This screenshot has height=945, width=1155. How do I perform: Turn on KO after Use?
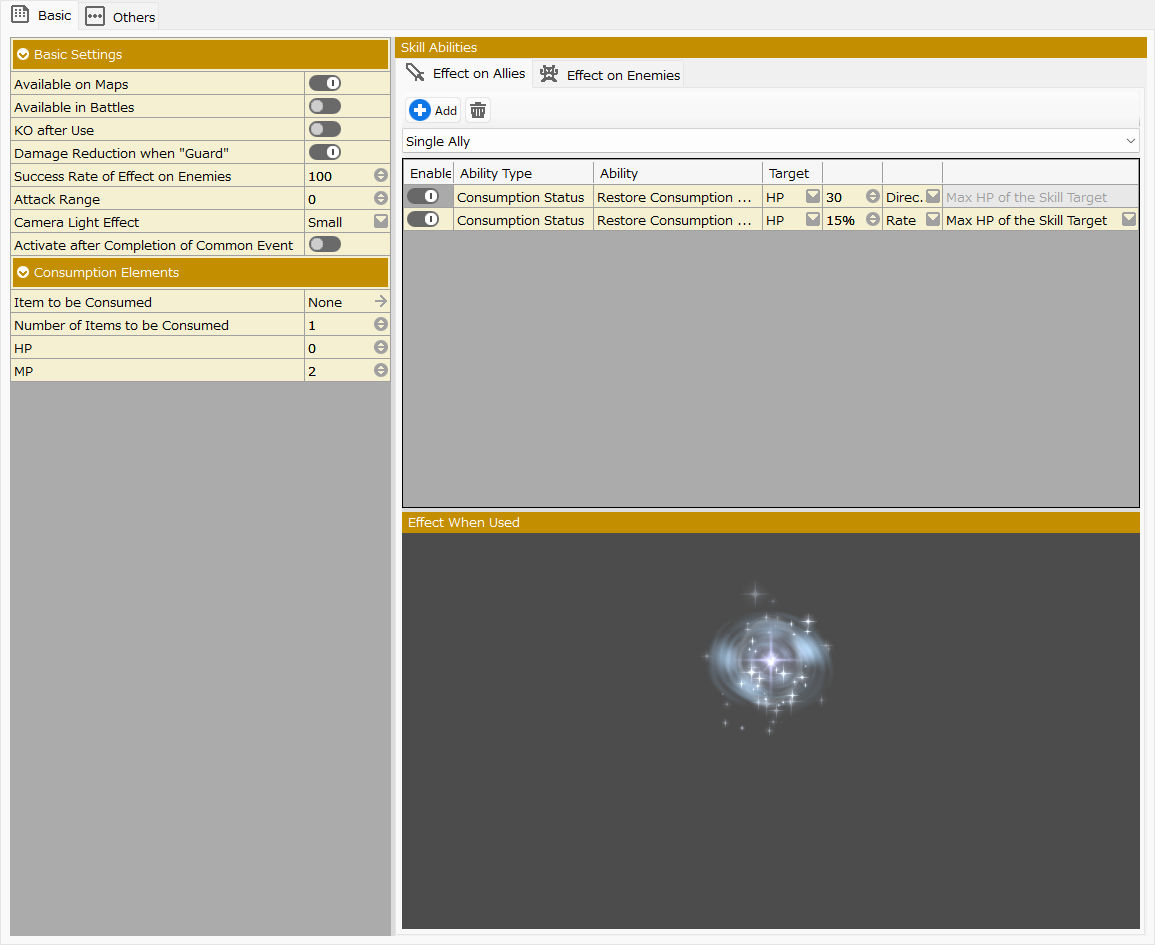(325, 130)
